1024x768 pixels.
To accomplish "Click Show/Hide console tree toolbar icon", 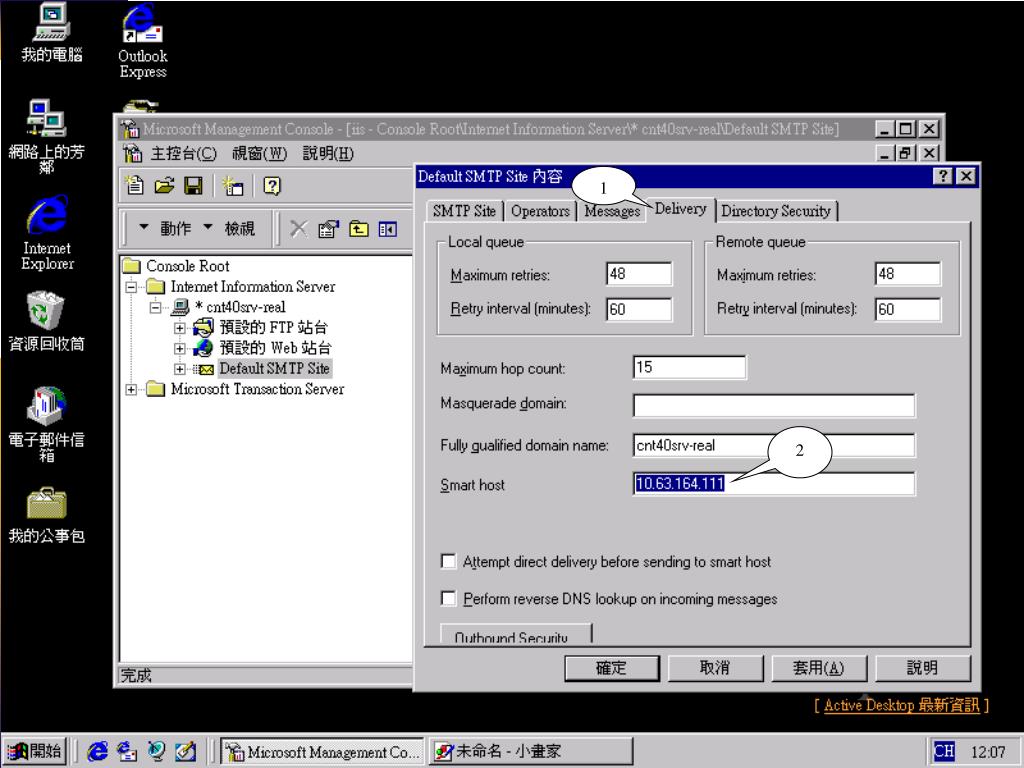I will click(387, 229).
